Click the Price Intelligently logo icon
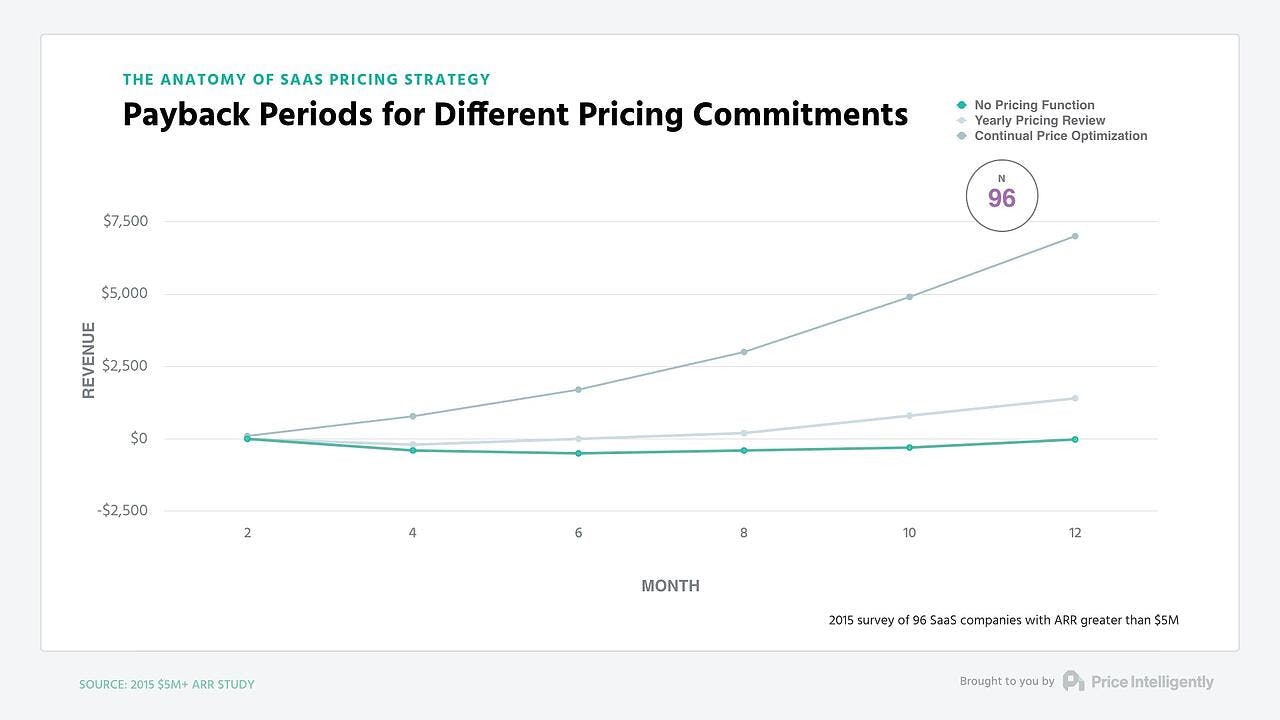 [x=1073, y=681]
